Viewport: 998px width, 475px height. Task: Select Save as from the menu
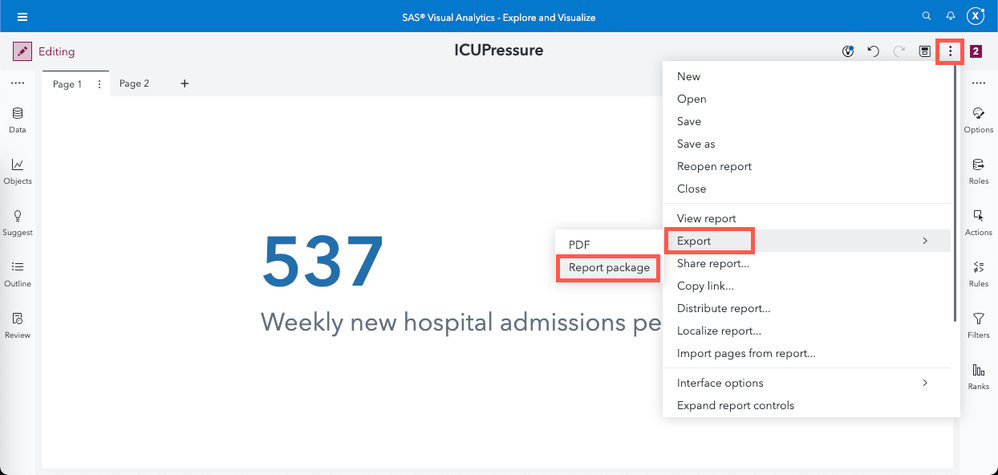tap(696, 144)
